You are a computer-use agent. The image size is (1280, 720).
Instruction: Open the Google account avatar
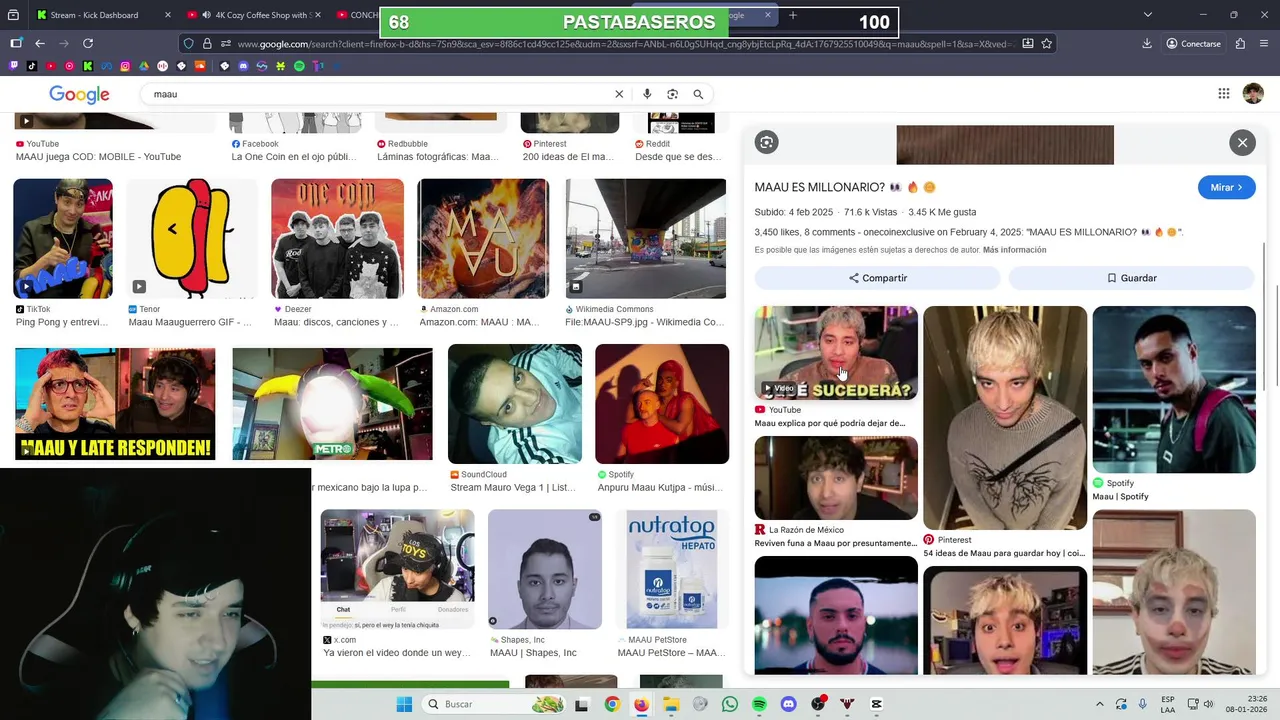[x=1253, y=94]
